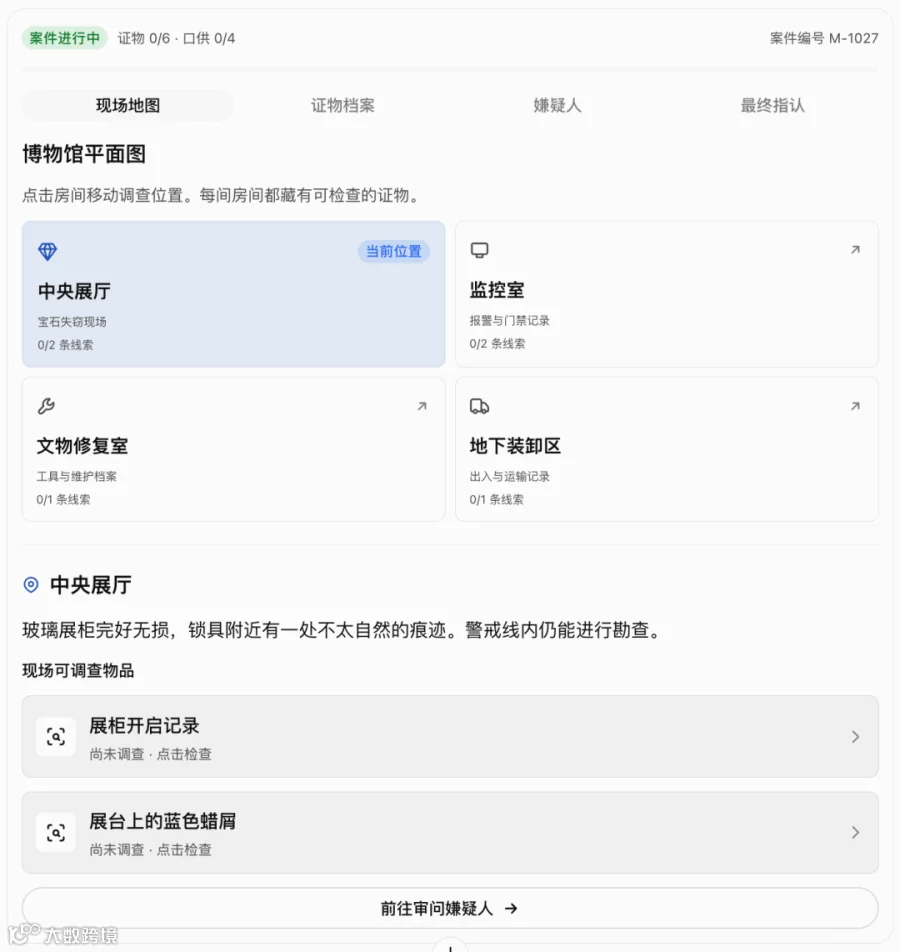
Task: Inspect the 展台上的蓝色蜡屑 item title
Action: 163,821
